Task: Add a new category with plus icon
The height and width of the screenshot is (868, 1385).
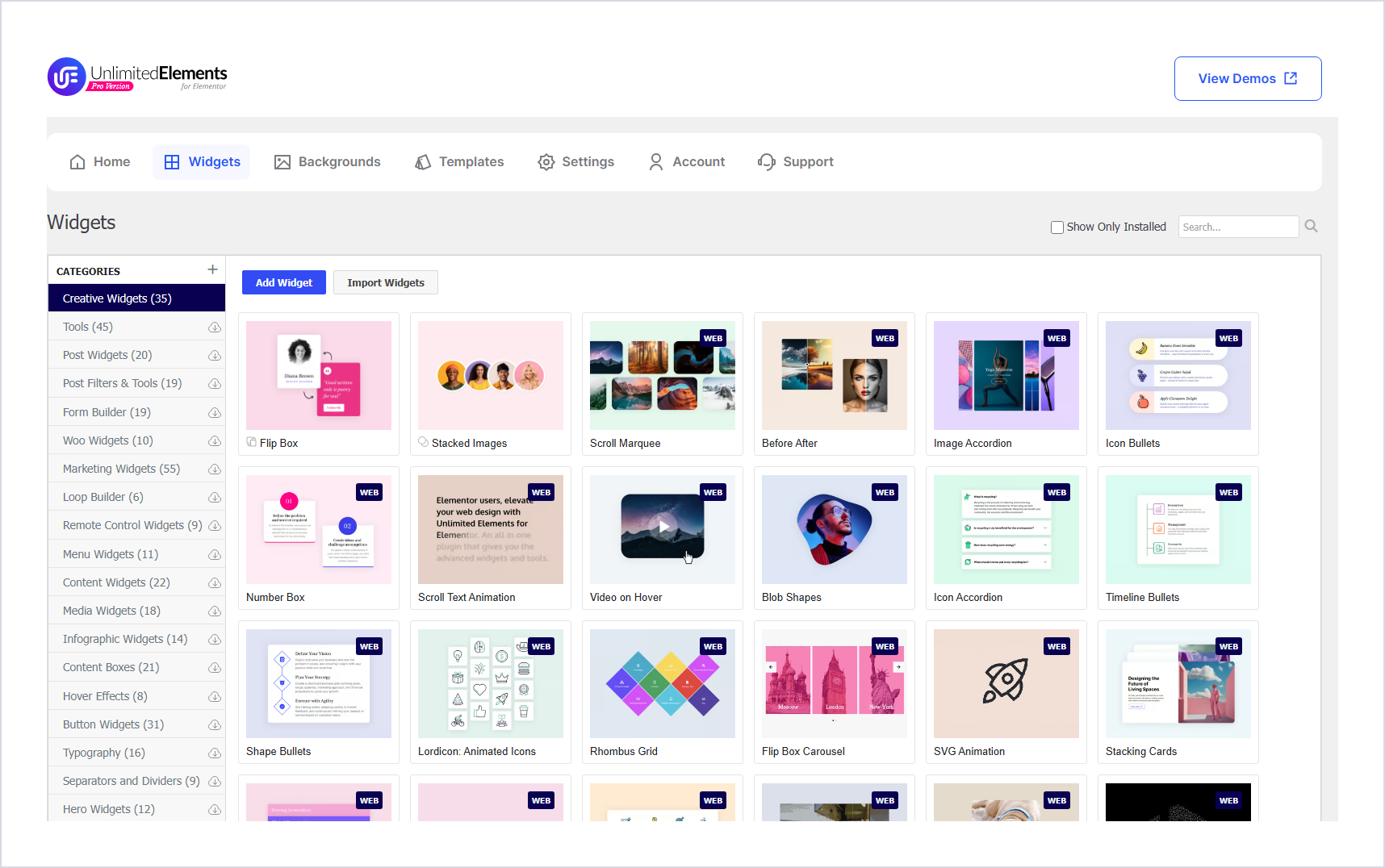Action: 212,269
